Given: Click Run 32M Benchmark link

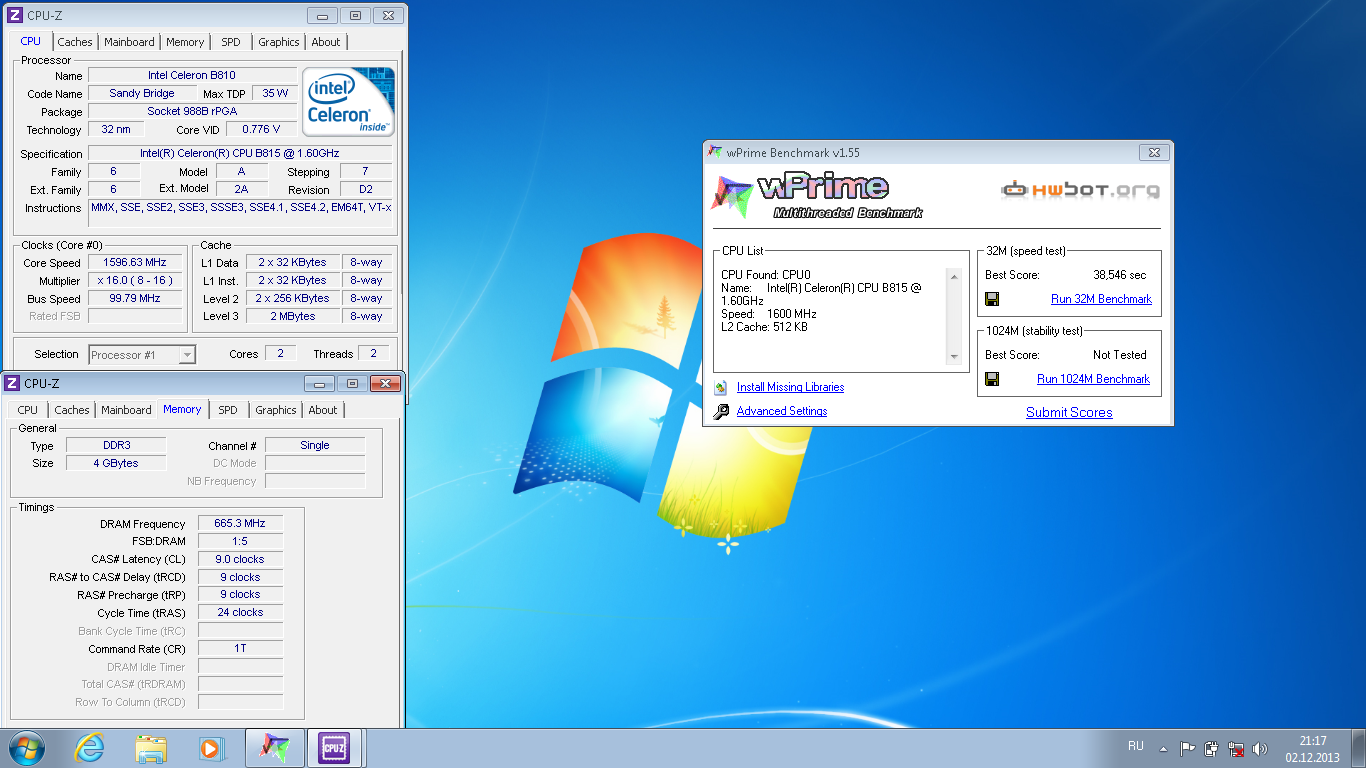Looking at the screenshot, I should pyautogui.click(x=1101, y=299).
